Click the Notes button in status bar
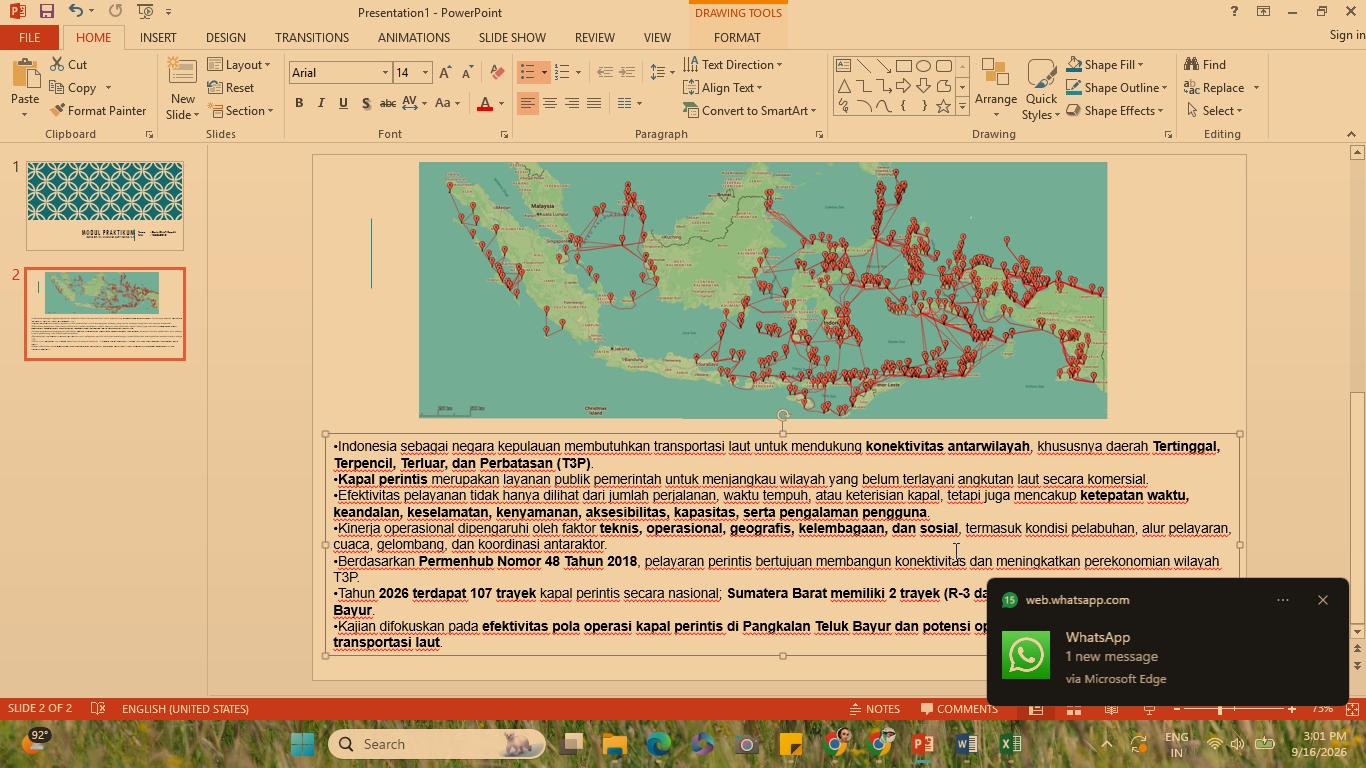Image resolution: width=1366 pixels, height=768 pixels. point(874,709)
